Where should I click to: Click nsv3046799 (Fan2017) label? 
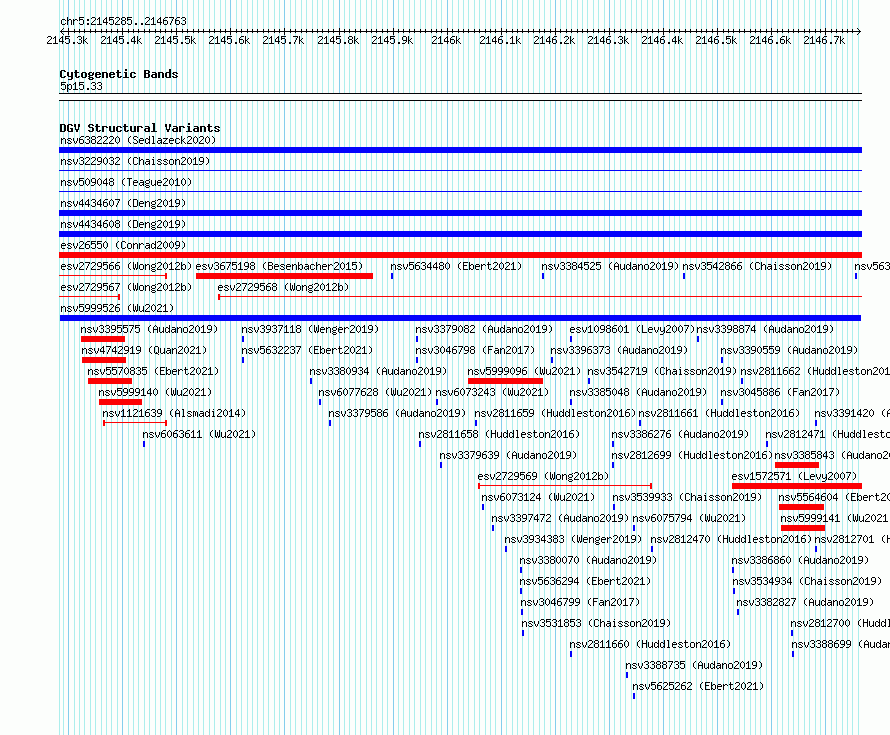coord(581,602)
